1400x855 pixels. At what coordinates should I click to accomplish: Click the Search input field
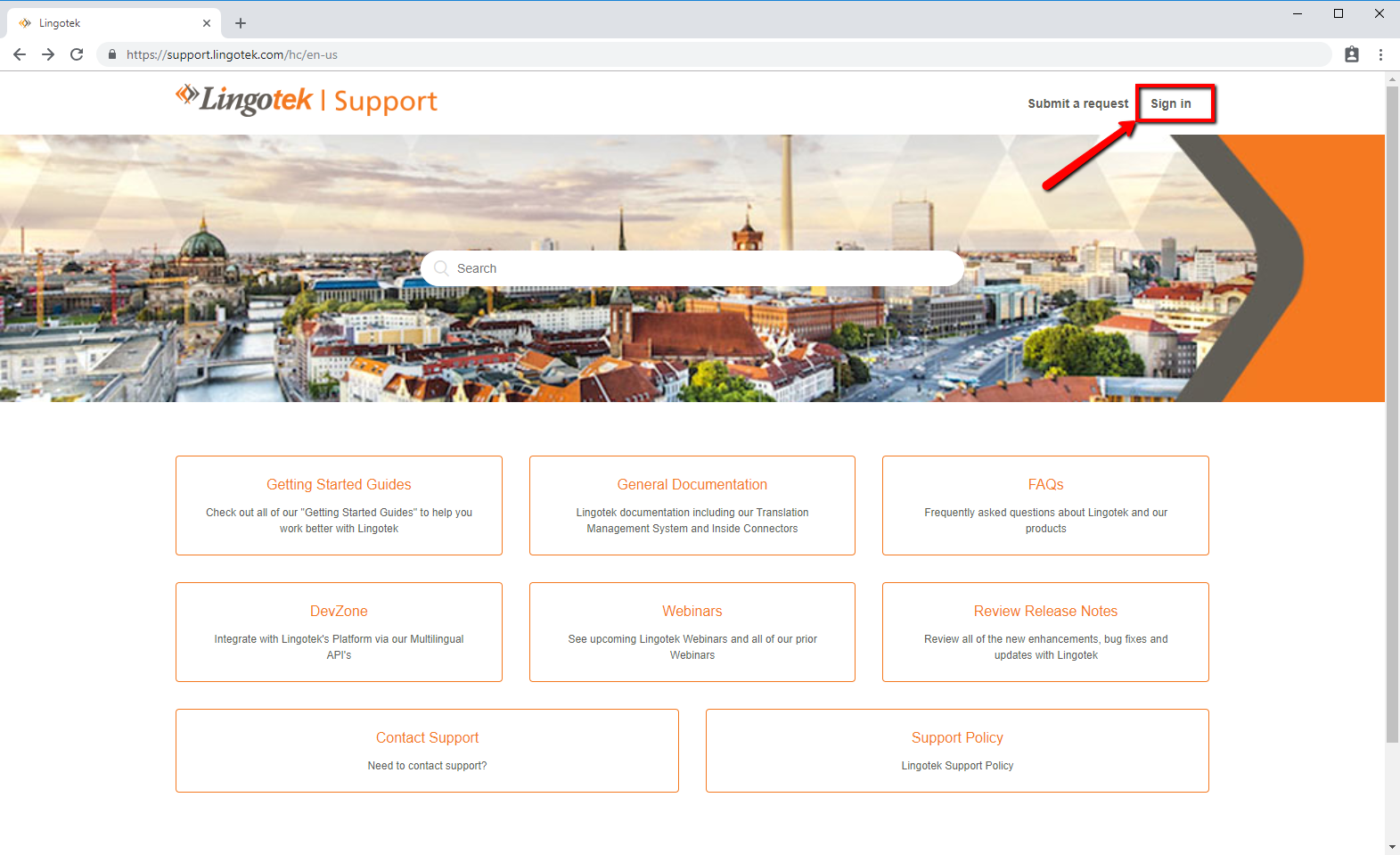(x=692, y=268)
